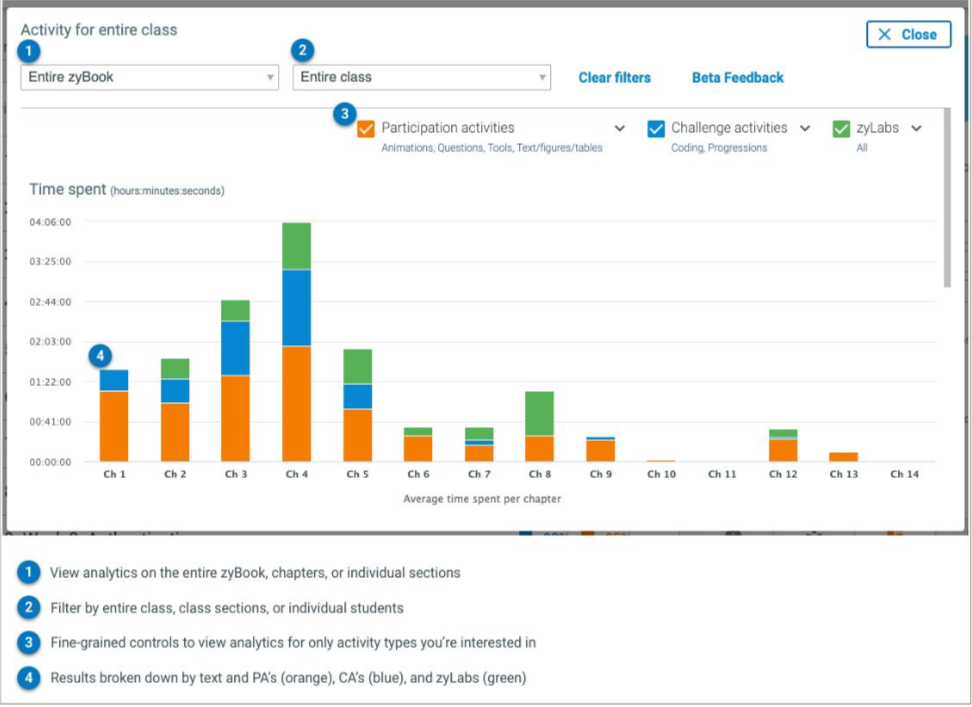Open the Entire zyBook dropdown
Viewport: 972px width, 707px height.
[x=149, y=77]
